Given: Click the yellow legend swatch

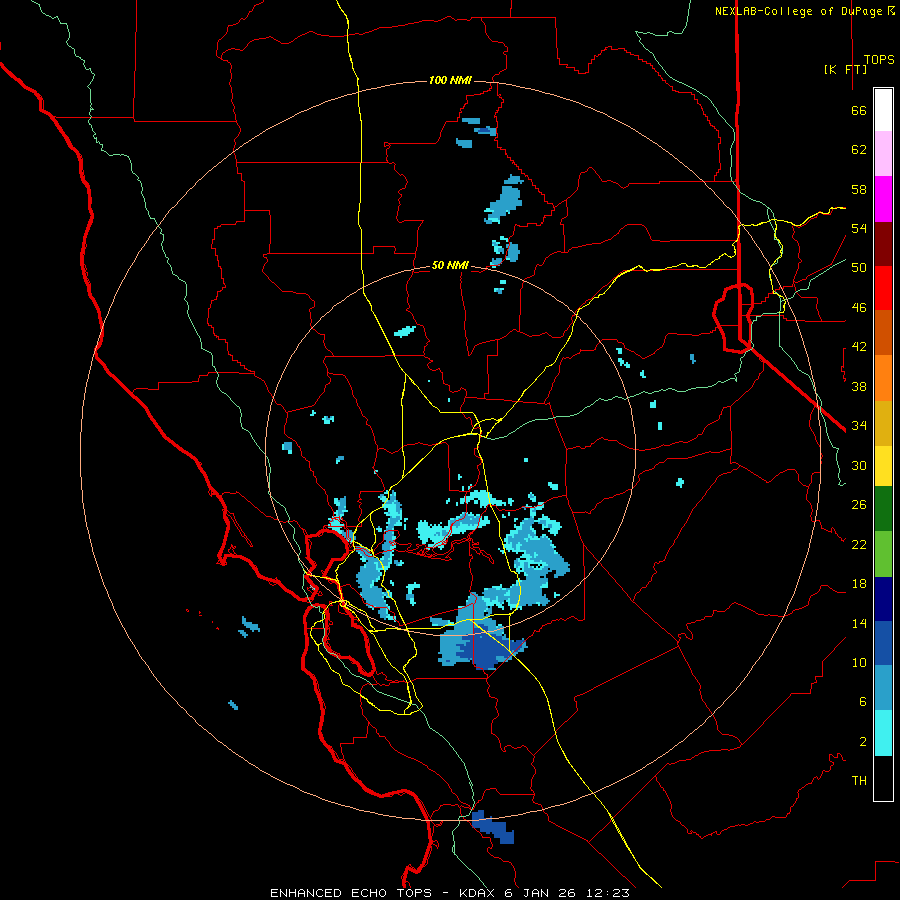Looking at the screenshot, I should coord(883,466).
